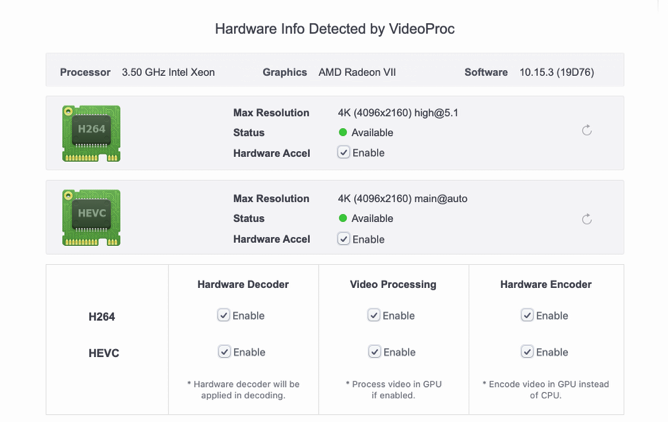
Task: Click the green HEVC Available status dot
Action: pyautogui.click(x=343, y=219)
